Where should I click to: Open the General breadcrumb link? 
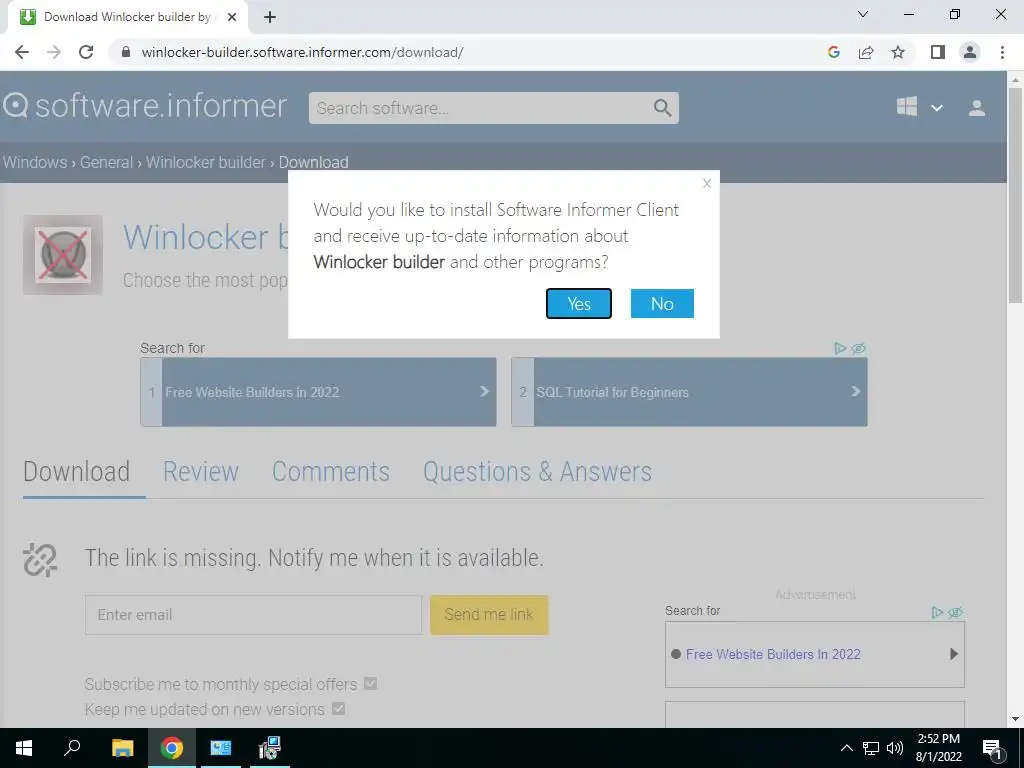click(x=106, y=162)
